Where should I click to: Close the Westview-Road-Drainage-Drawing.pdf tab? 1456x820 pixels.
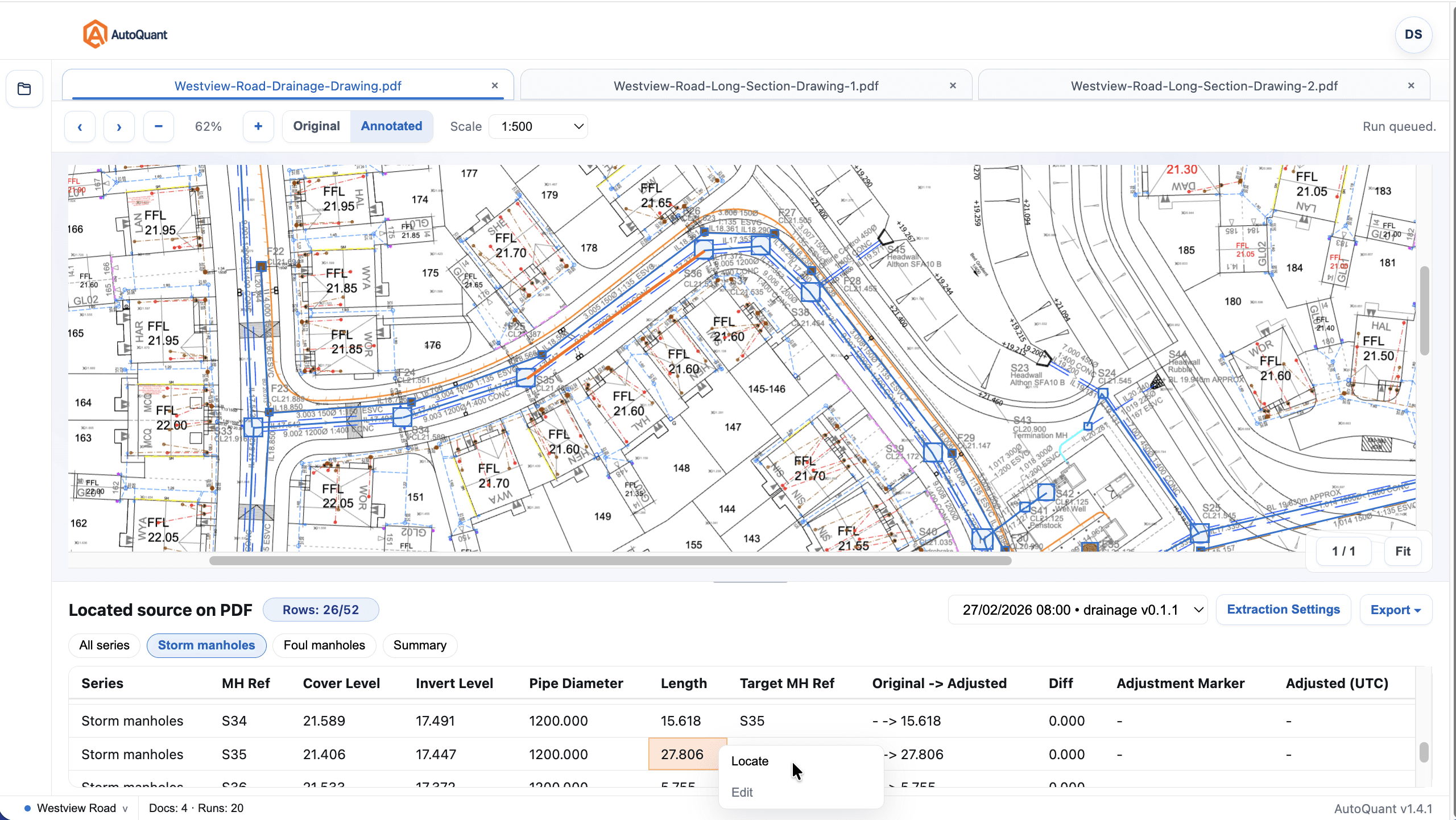494,85
